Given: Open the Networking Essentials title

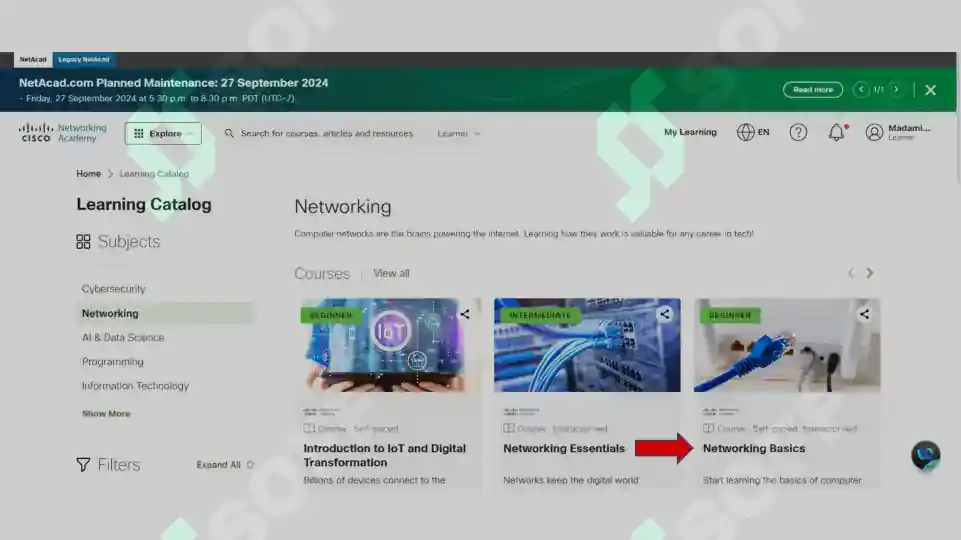Looking at the screenshot, I should tap(564, 449).
